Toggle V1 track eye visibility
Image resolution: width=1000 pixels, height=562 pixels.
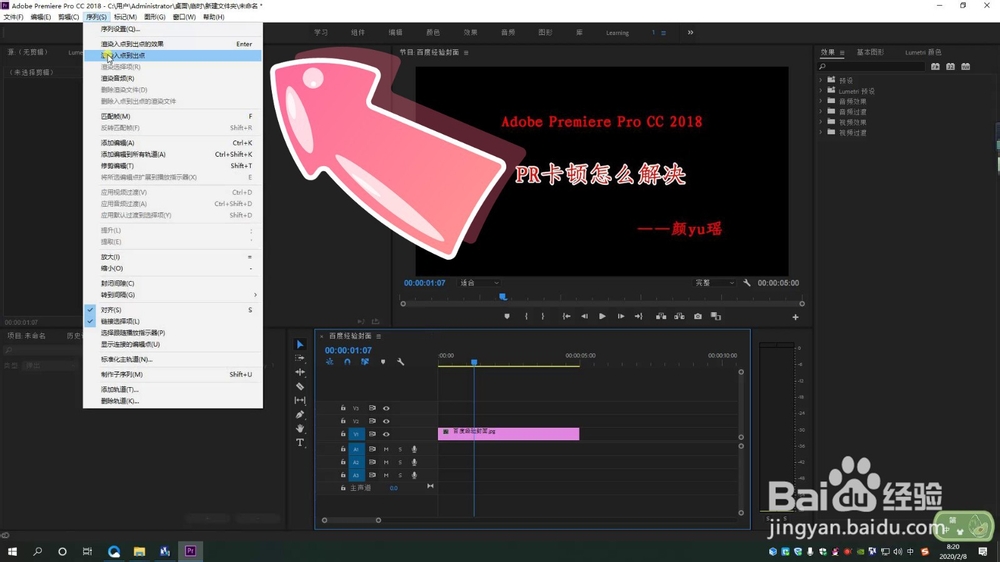click(x=386, y=434)
